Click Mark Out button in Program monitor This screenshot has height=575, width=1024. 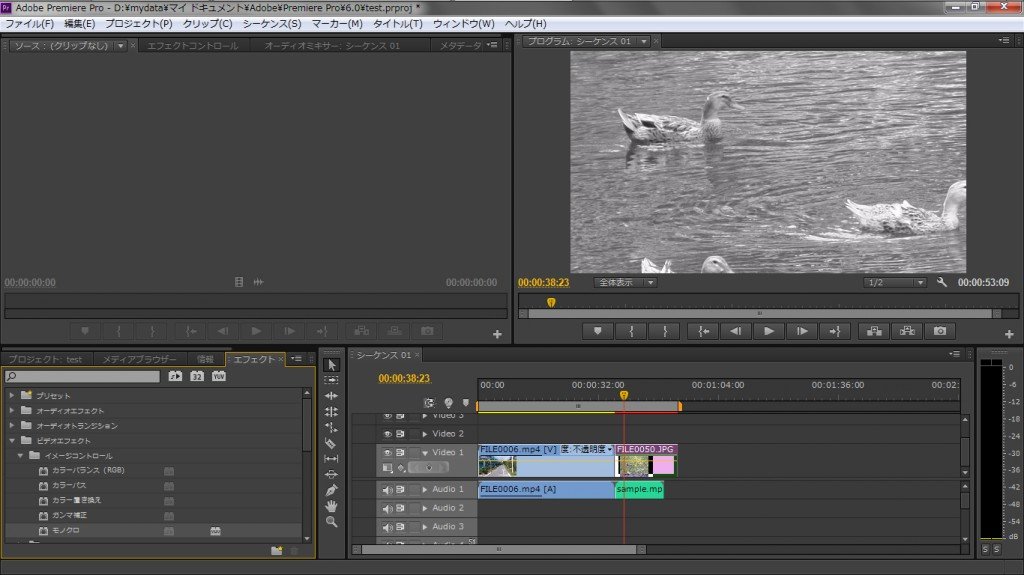tap(665, 331)
